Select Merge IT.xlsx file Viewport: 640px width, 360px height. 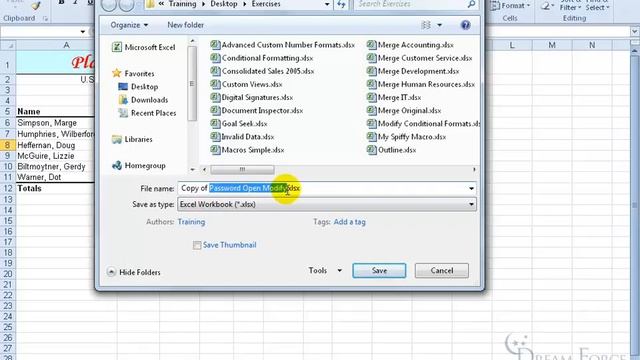tap(394, 97)
